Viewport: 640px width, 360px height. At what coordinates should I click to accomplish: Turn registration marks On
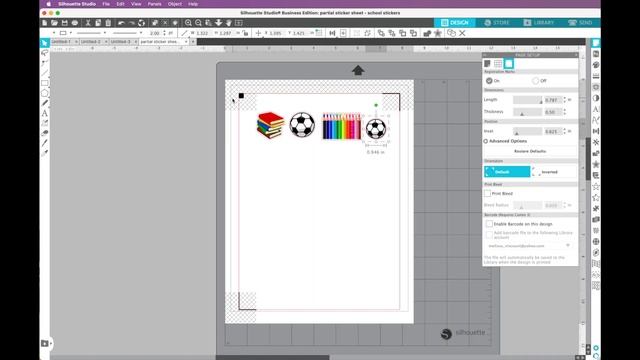point(489,81)
